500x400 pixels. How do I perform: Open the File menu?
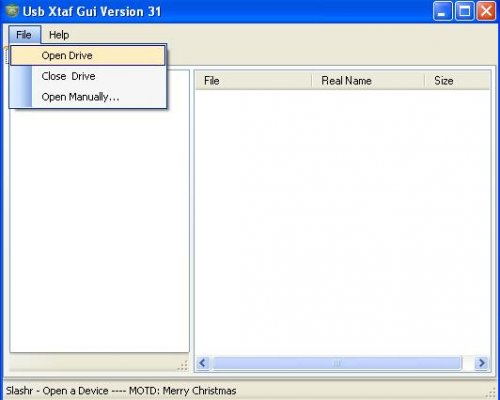tap(25, 35)
